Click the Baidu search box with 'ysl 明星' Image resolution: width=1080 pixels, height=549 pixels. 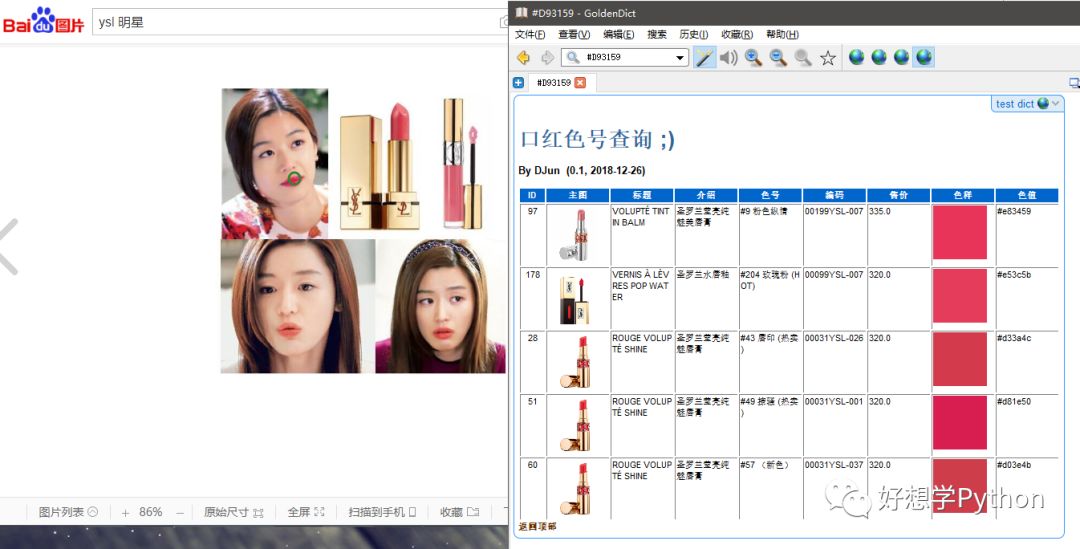point(300,22)
